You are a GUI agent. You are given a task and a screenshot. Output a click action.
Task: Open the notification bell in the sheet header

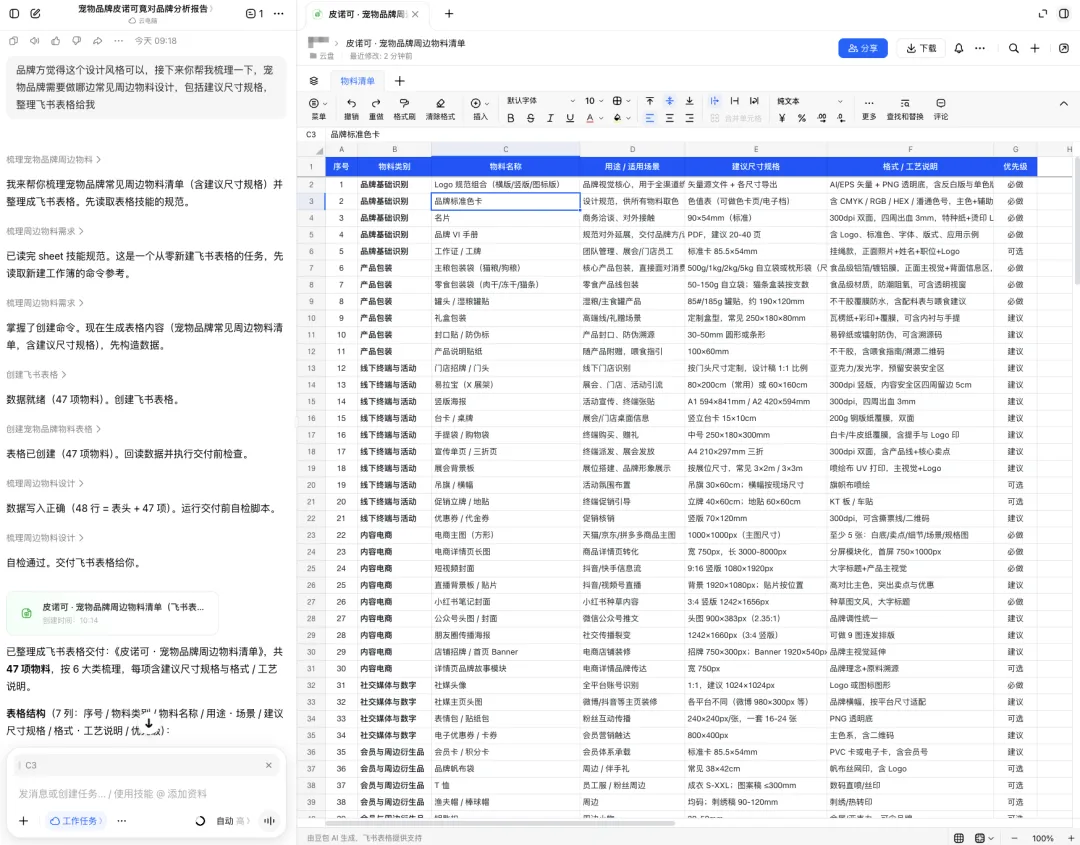(x=958, y=48)
